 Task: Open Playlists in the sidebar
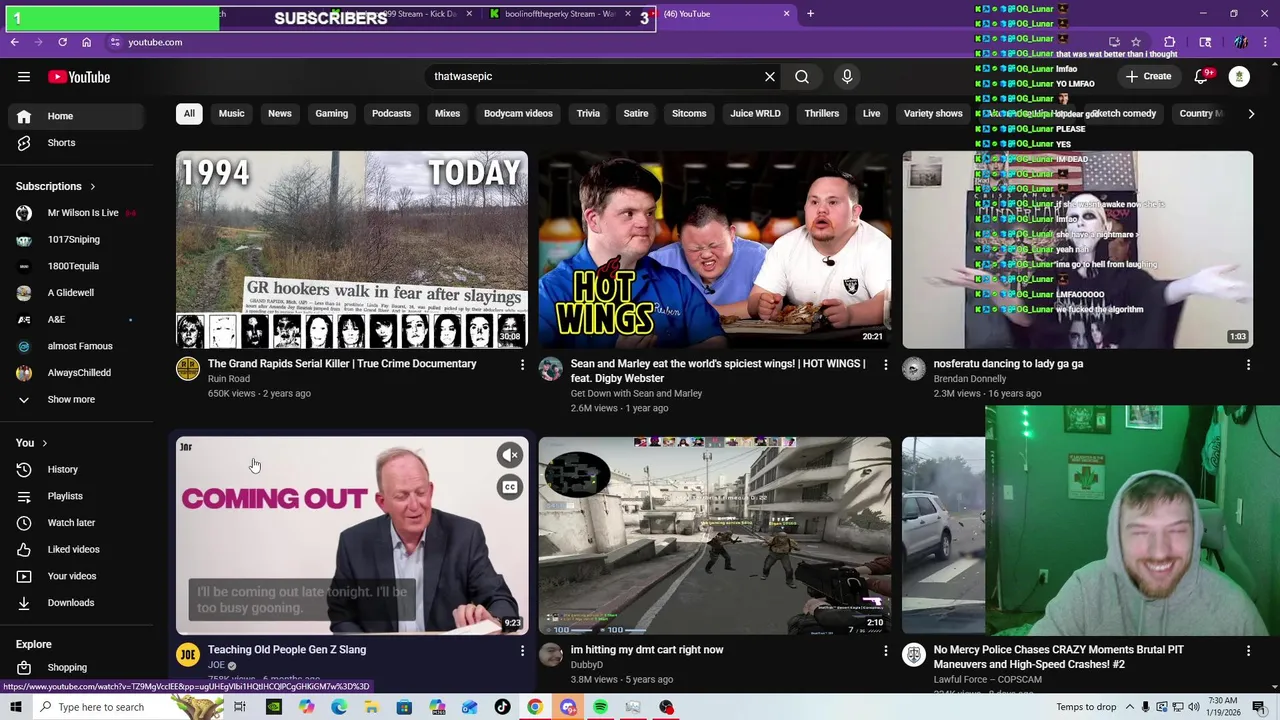[x=76, y=496]
